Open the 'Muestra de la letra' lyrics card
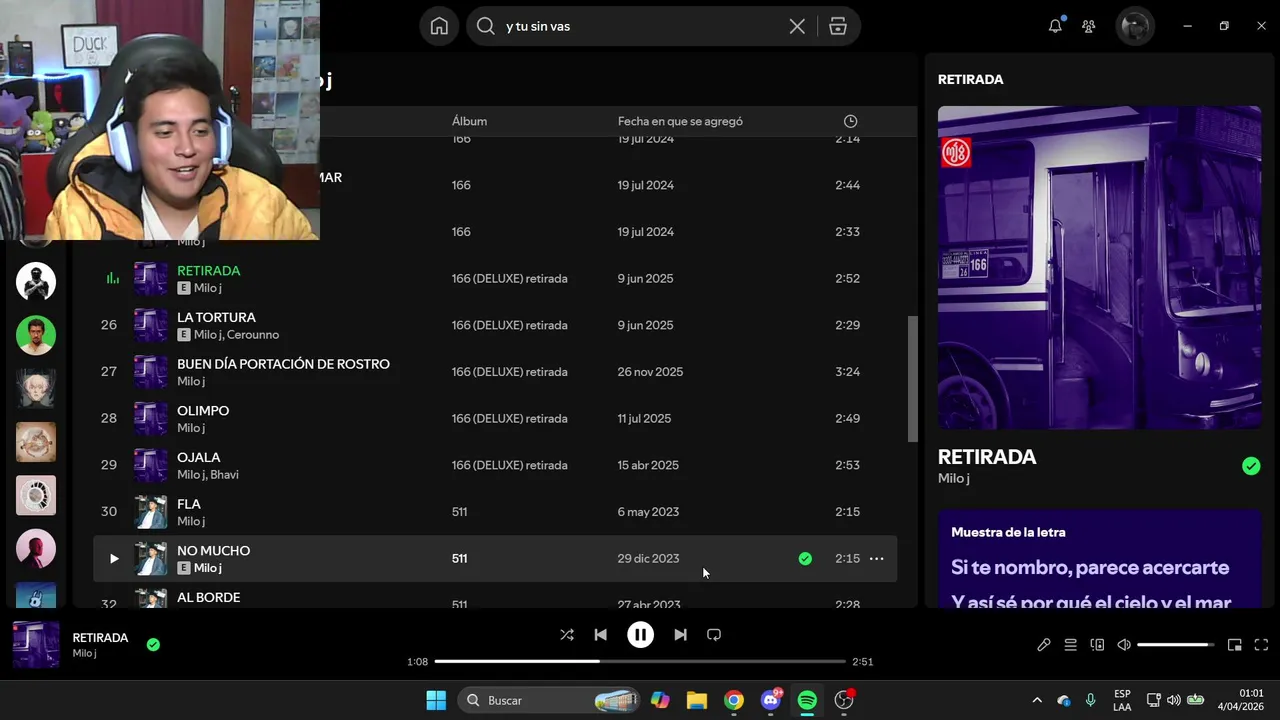 [x=1099, y=559]
